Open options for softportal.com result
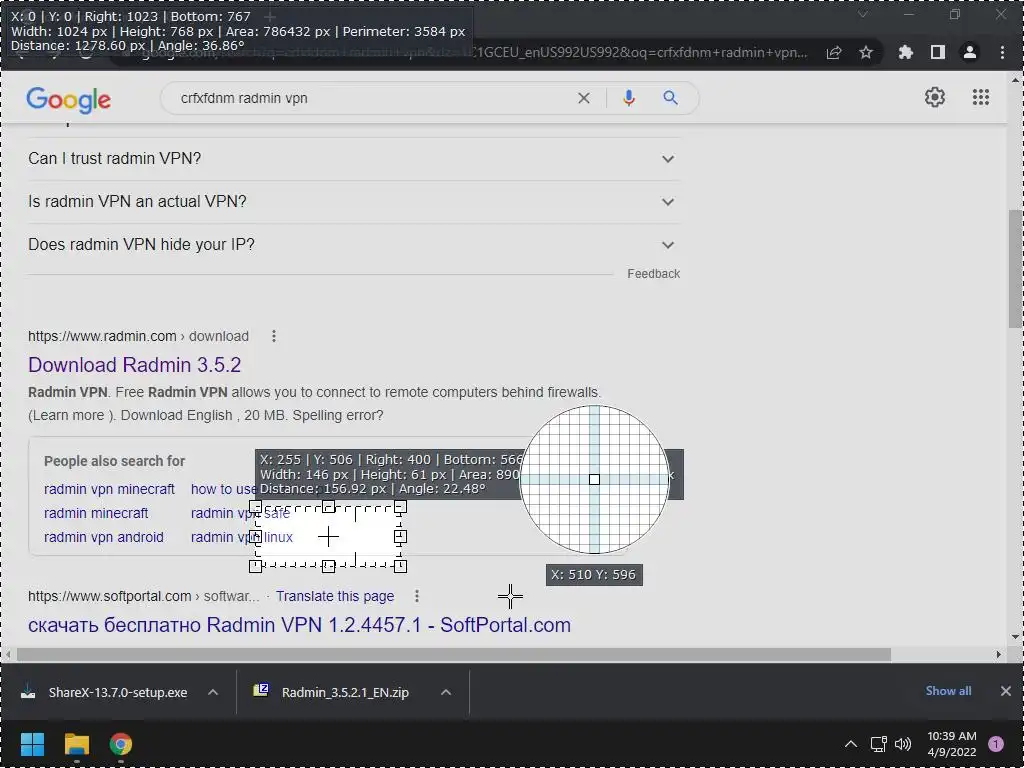 click(417, 596)
